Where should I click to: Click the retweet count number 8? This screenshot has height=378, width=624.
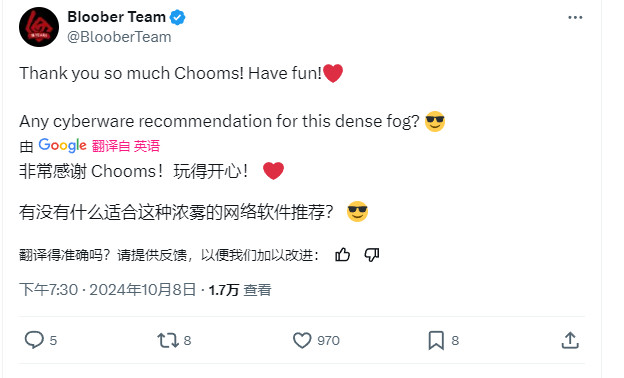[x=187, y=341]
